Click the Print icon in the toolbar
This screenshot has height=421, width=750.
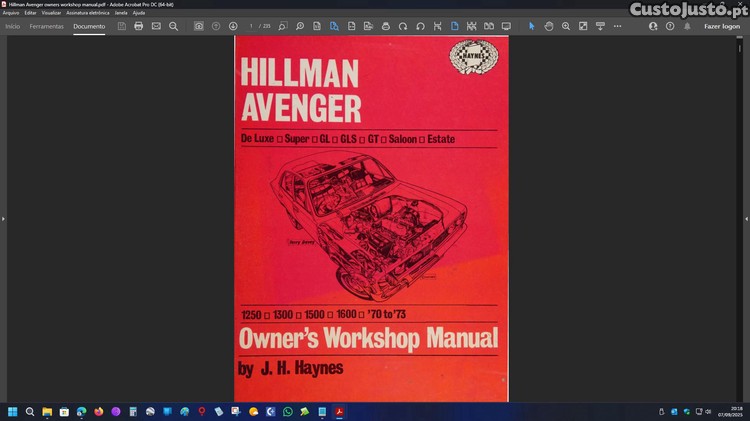(139, 26)
